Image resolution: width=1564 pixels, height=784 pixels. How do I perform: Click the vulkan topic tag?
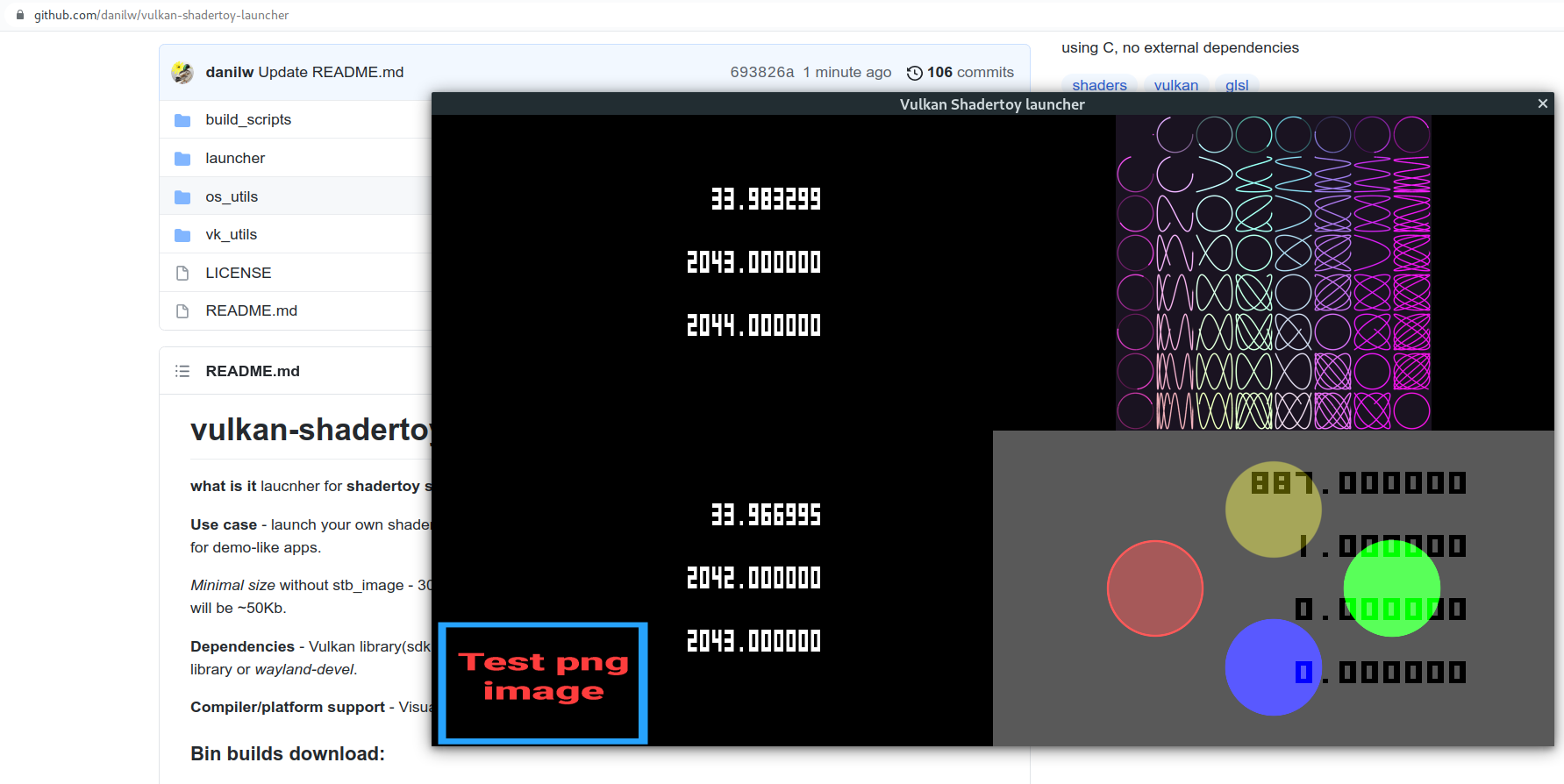[x=1176, y=85]
